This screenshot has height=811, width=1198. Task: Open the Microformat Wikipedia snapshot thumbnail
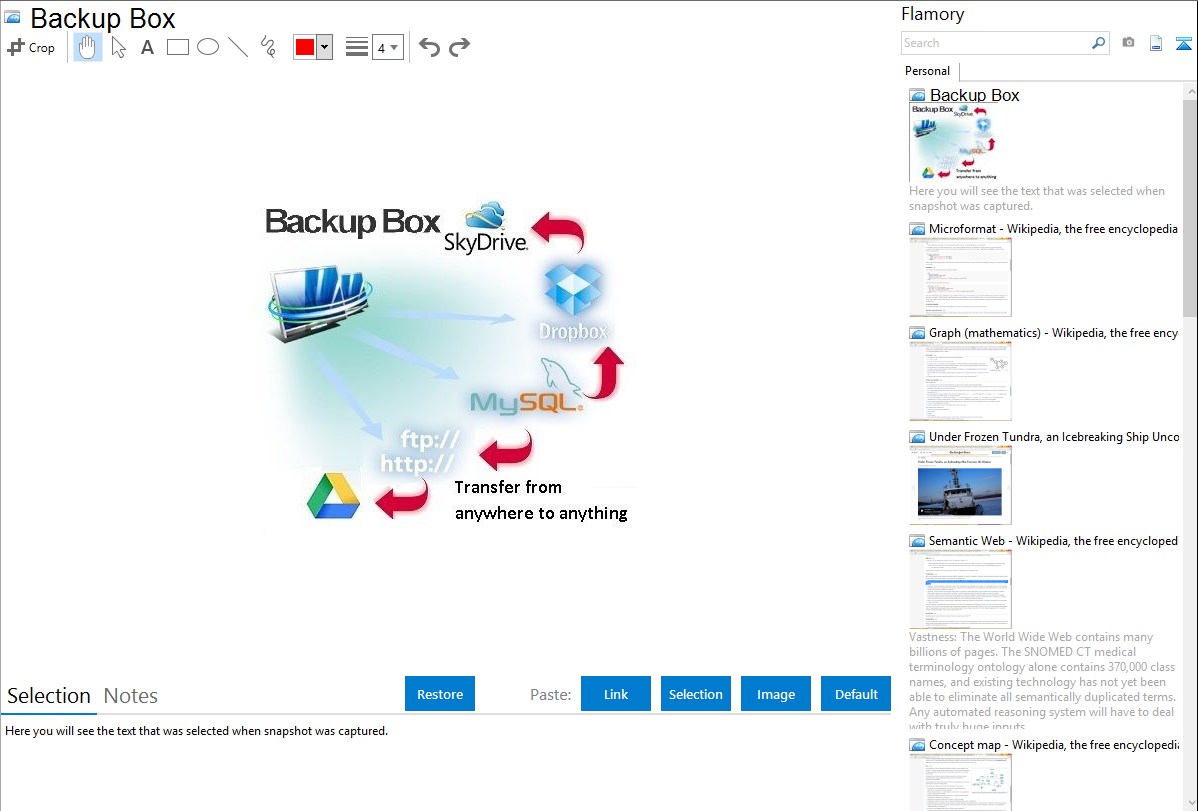960,277
